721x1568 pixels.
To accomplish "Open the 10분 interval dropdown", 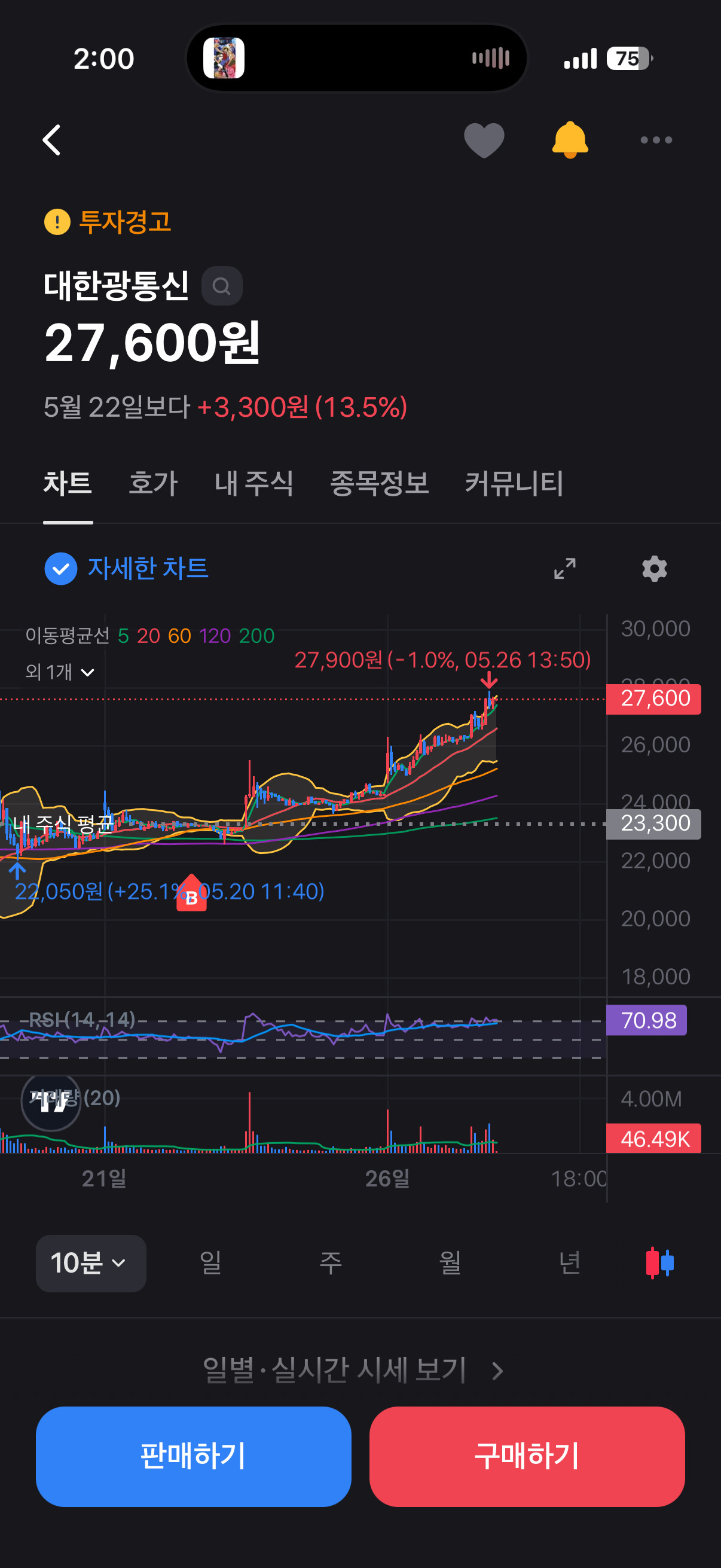I will 91,1263.
